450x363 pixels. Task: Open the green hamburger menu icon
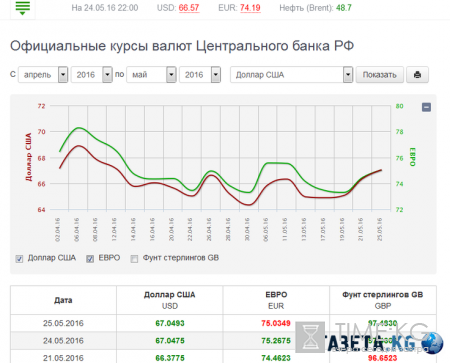[23, 8]
